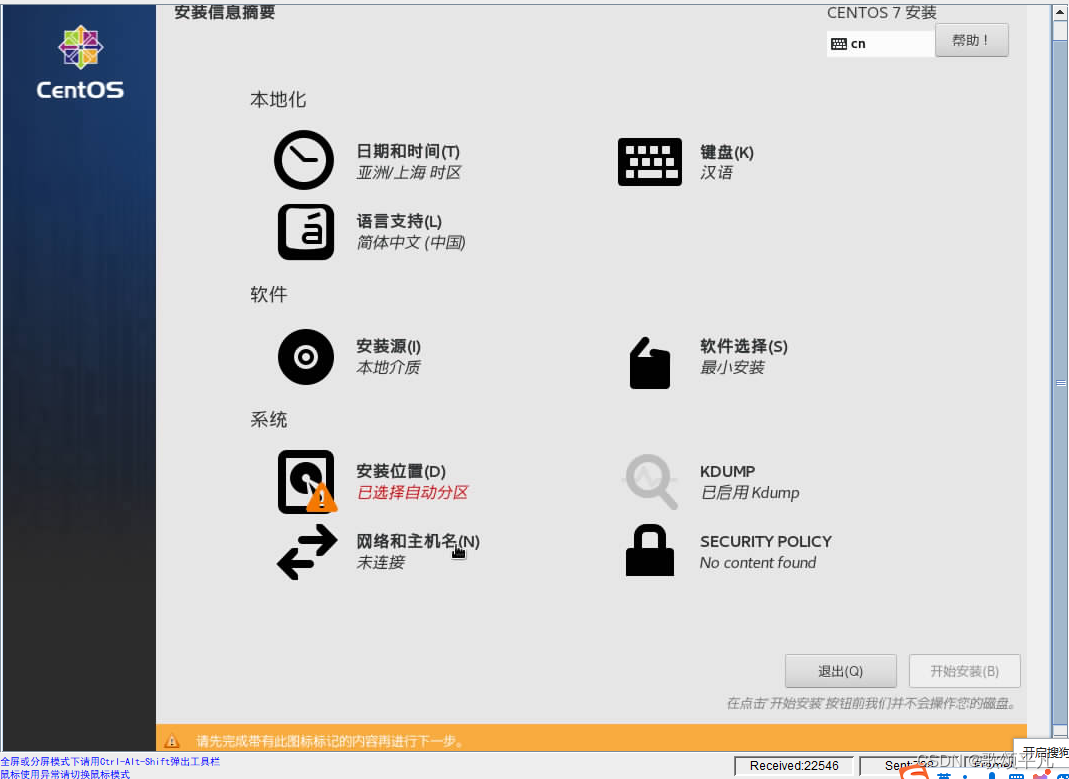Open 键盘(K) settings
The image size is (1069, 779).
727,152
